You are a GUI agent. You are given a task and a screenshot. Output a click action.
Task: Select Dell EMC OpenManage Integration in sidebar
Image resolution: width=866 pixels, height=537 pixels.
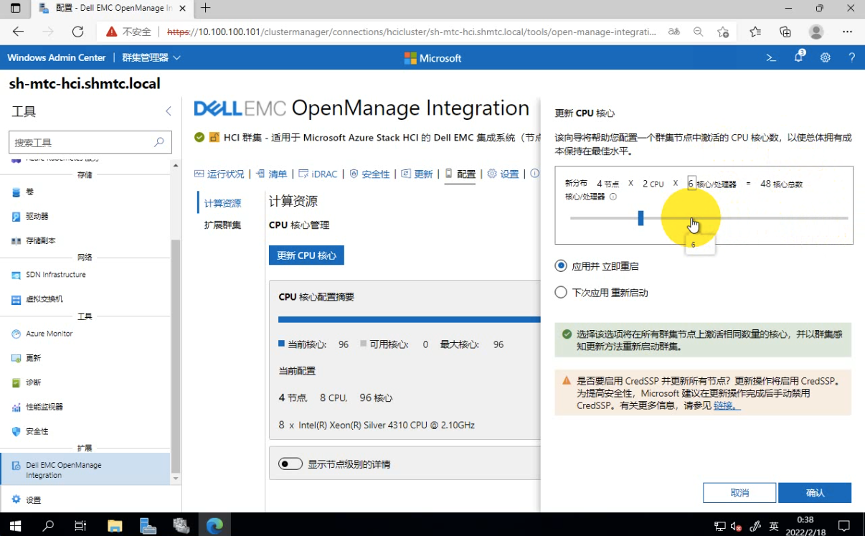pos(85,470)
